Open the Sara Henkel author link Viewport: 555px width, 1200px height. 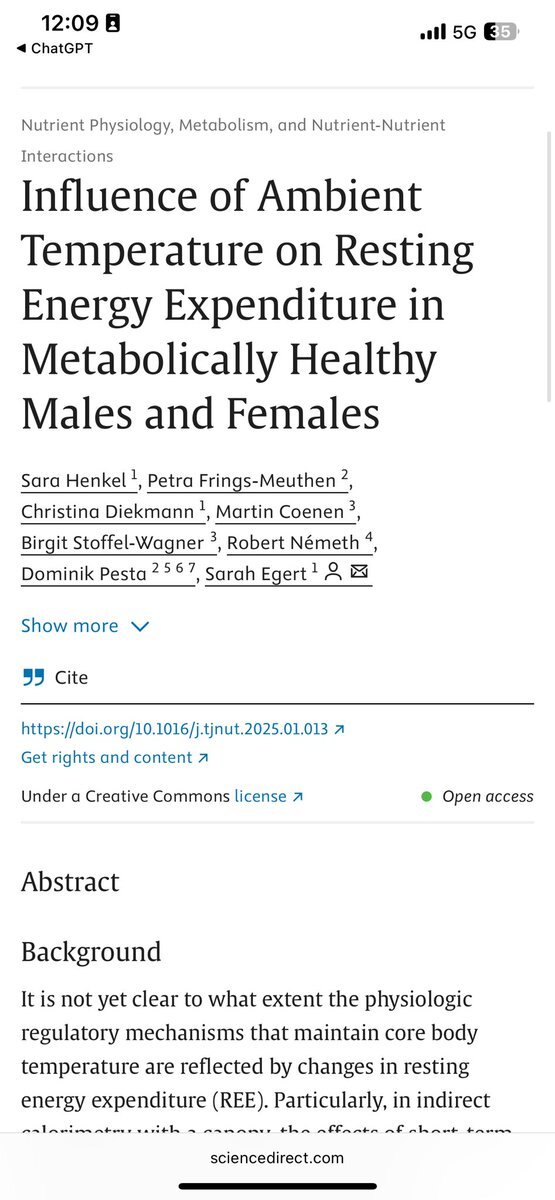tap(79, 481)
